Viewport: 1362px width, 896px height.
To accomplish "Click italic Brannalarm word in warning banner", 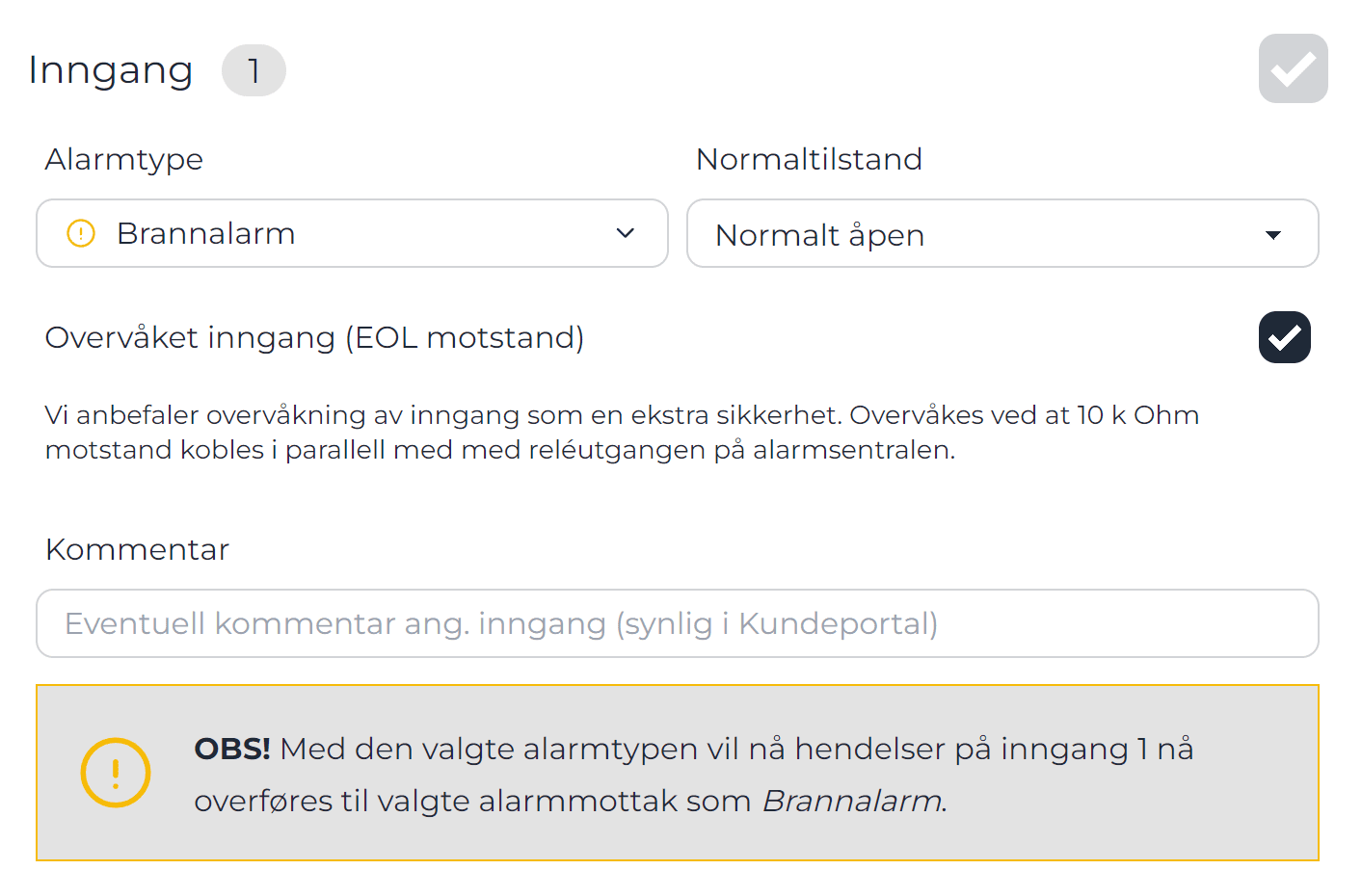I will [852, 801].
